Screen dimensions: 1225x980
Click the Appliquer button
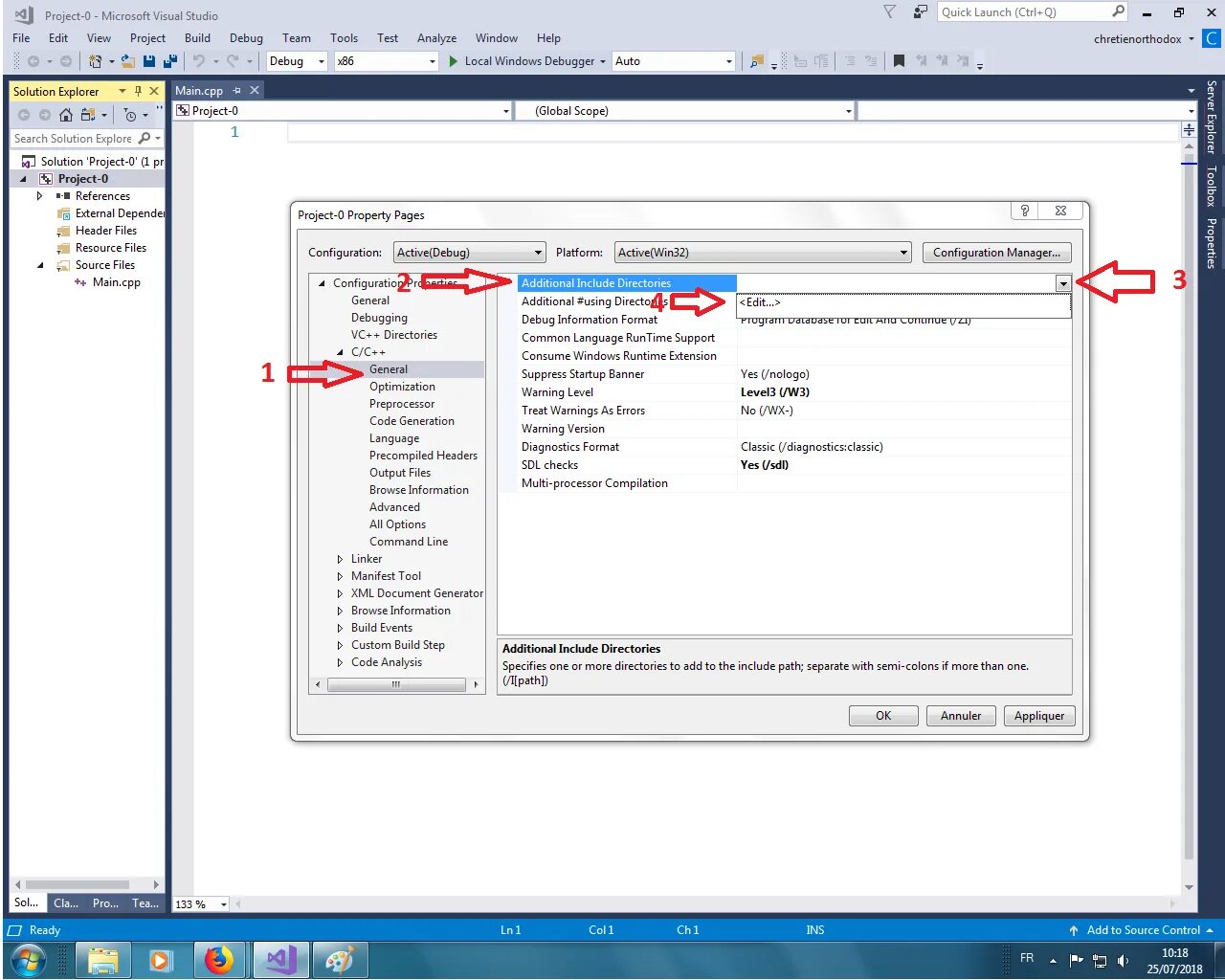(x=1038, y=715)
